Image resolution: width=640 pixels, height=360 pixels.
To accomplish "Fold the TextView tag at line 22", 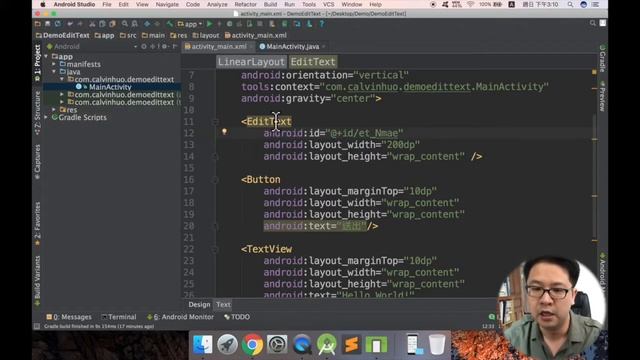I will pos(215,249).
